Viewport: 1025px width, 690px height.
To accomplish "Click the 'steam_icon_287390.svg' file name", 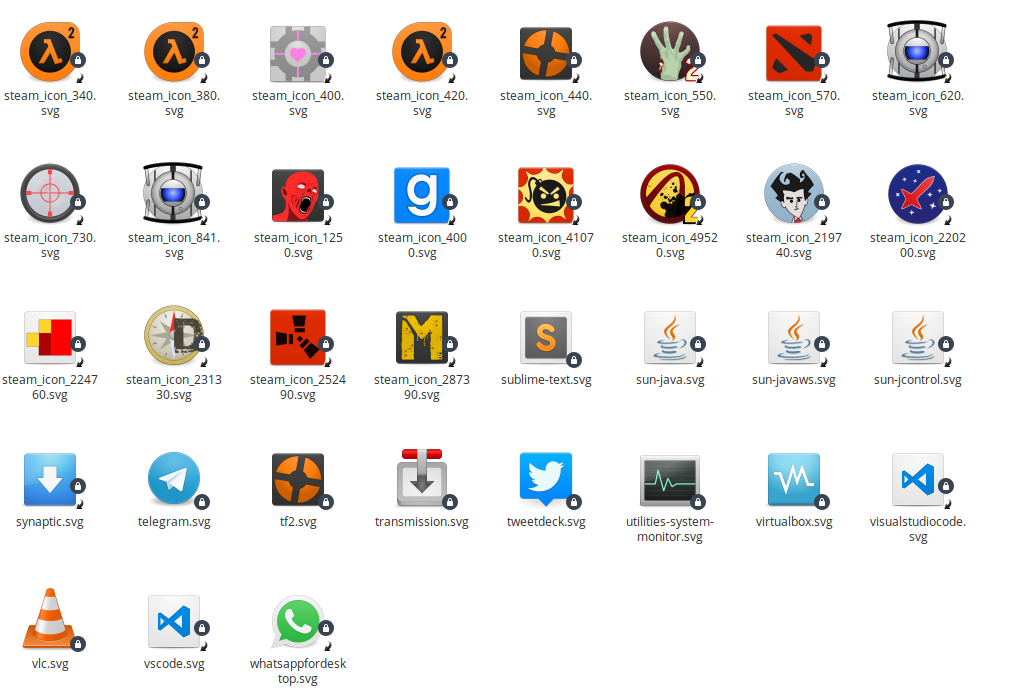I will click(422, 387).
